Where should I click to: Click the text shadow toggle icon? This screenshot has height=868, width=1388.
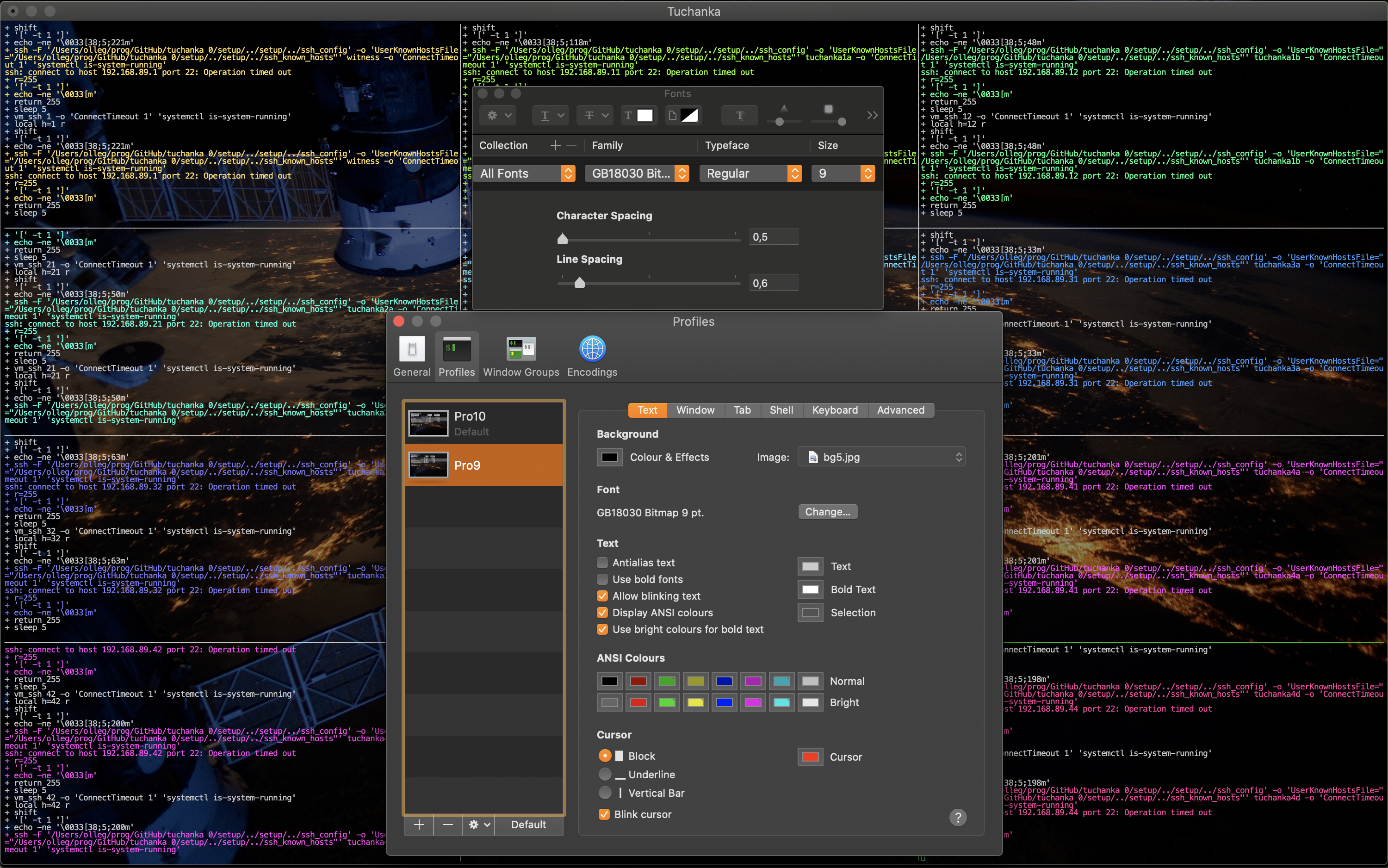(x=739, y=115)
